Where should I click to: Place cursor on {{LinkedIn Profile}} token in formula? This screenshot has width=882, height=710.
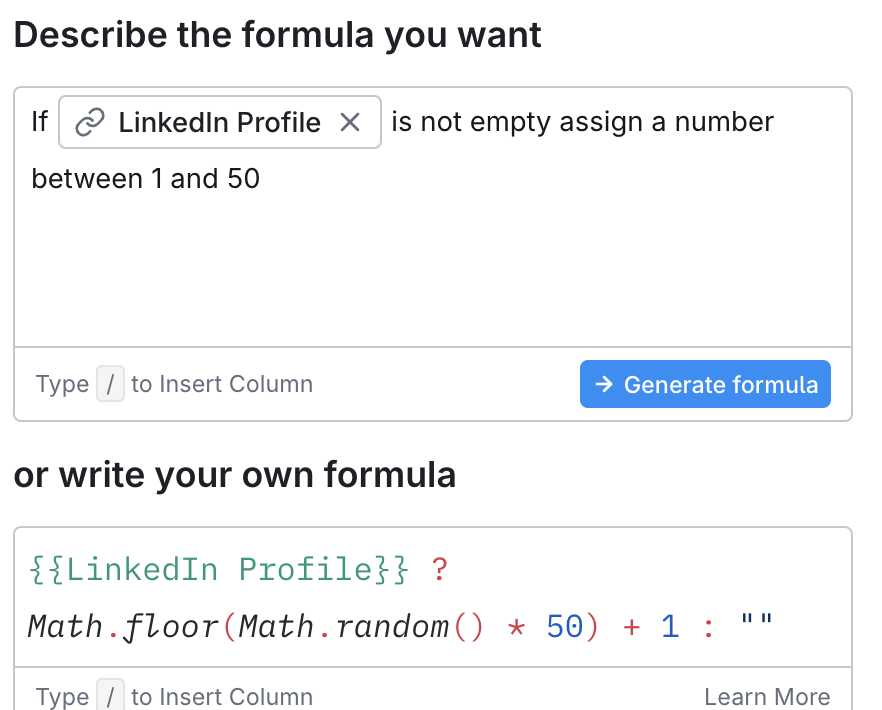(219, 570)
